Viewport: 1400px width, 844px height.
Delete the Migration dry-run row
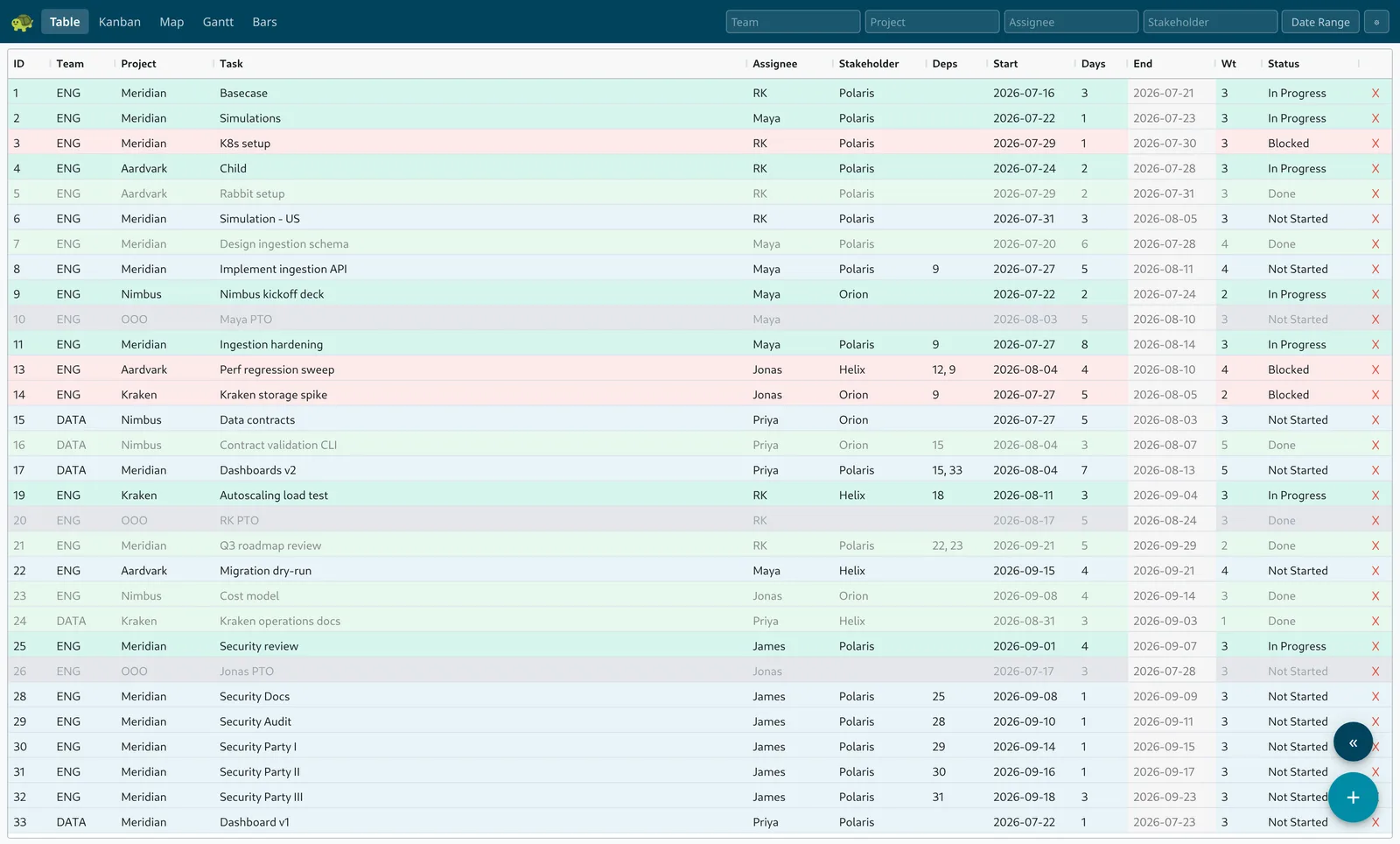coord(1375,571)
